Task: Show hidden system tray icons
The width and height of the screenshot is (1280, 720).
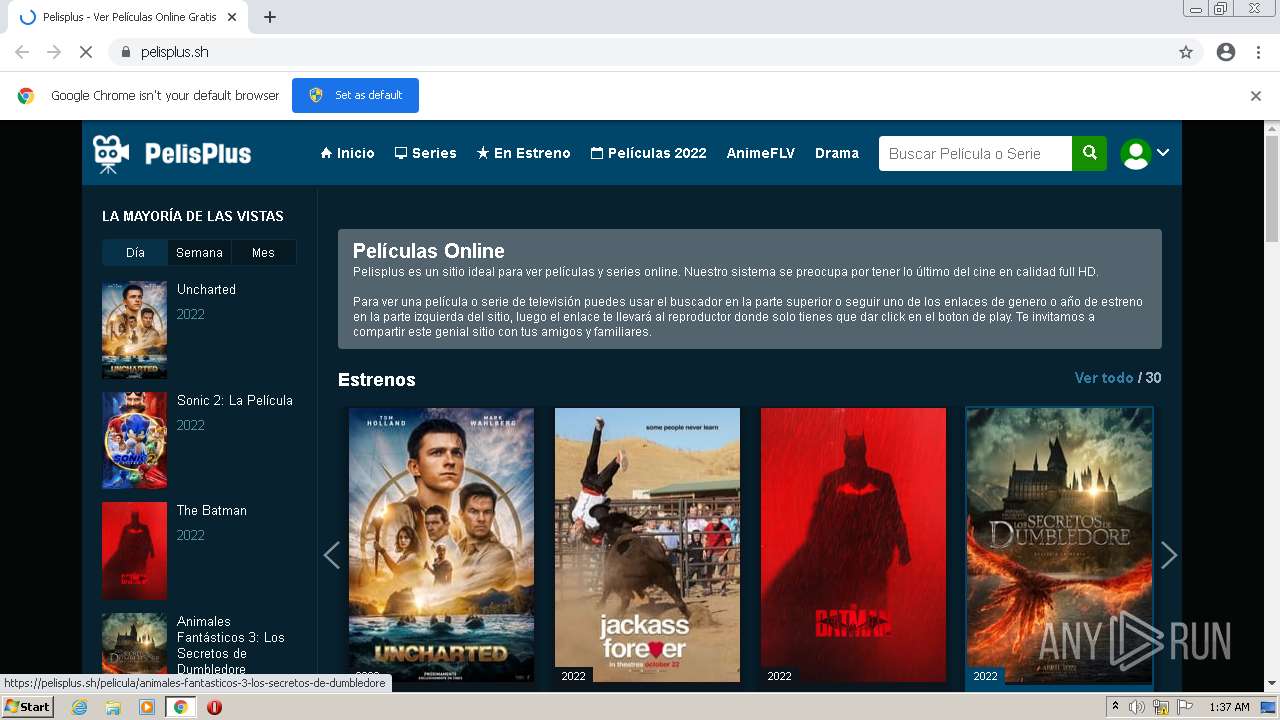Action: coord(1115,706)
